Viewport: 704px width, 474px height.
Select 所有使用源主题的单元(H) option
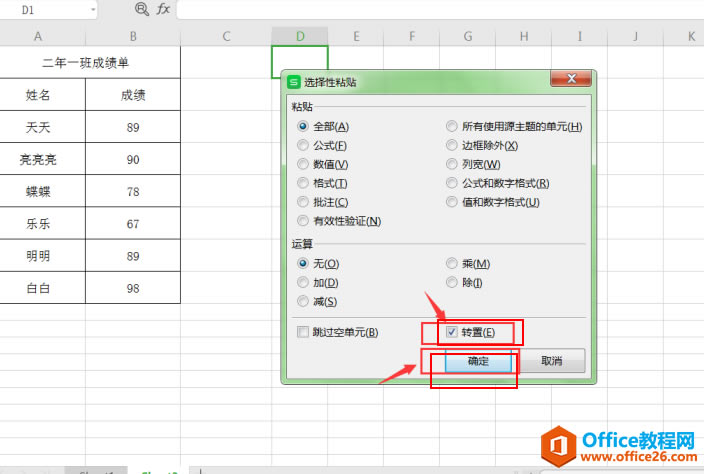coord(452,127)
